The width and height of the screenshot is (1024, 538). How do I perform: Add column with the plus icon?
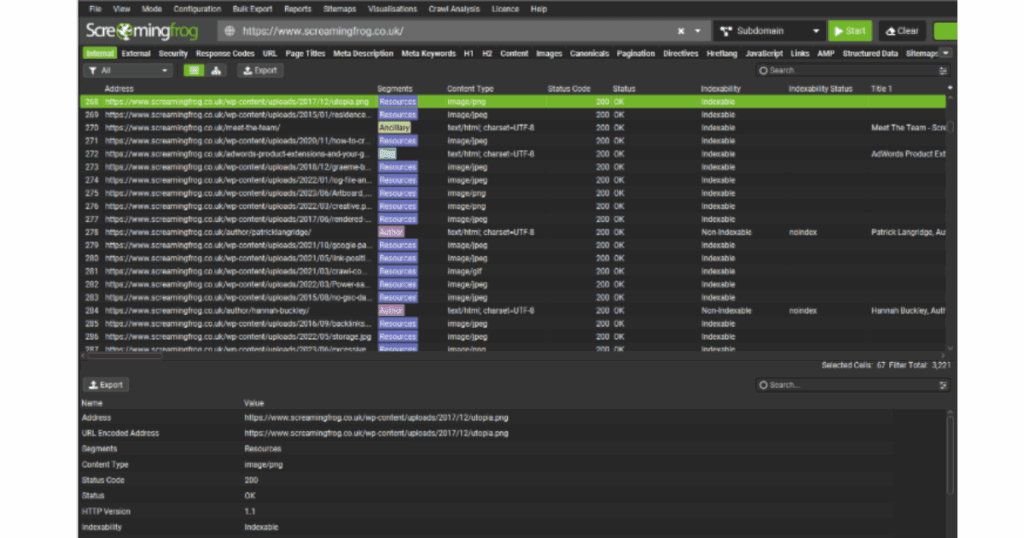[x=950, y=87]
